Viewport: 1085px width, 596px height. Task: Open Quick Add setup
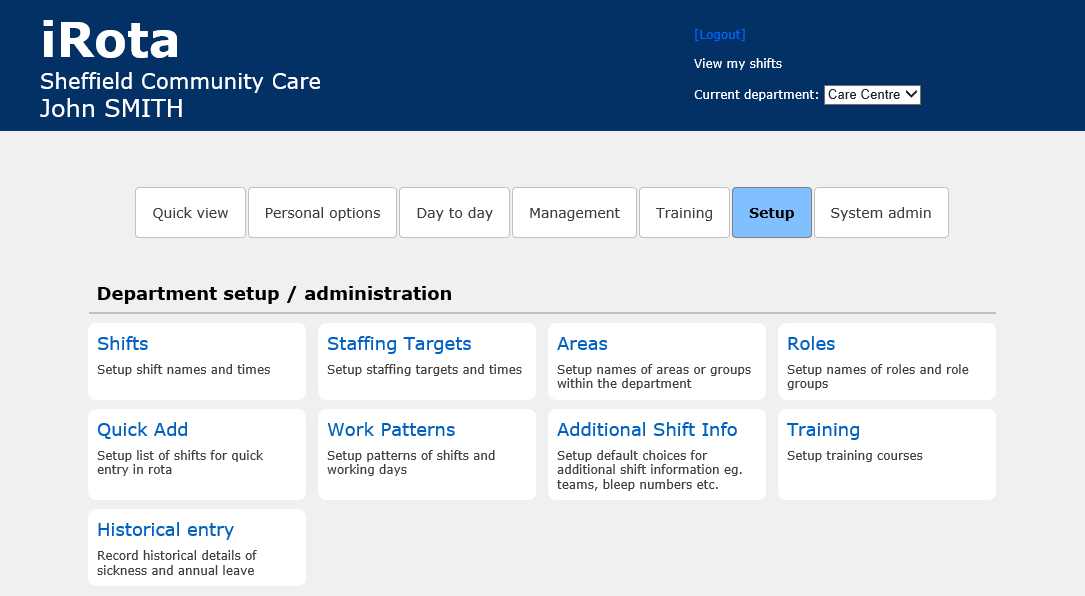(x=143, y=430)
